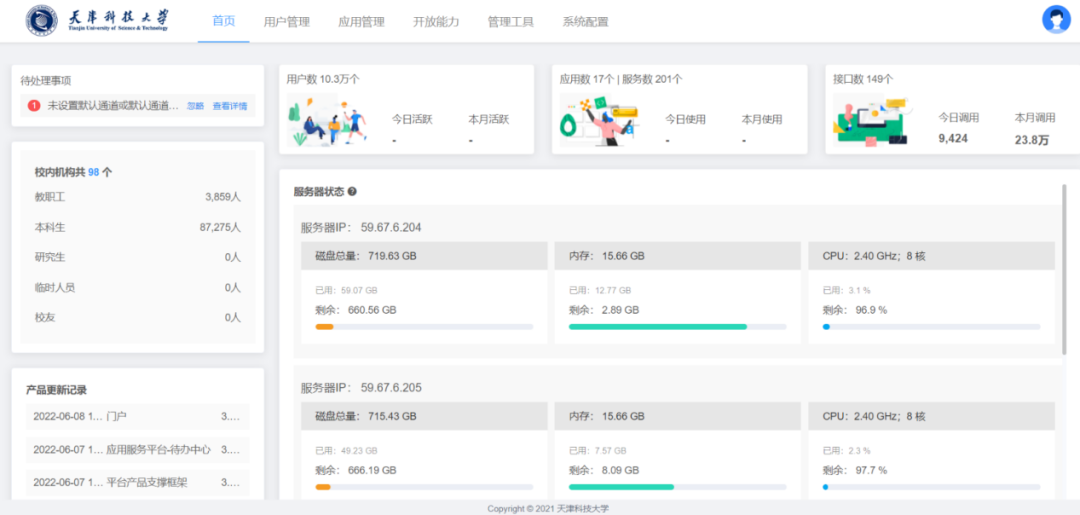The width and height of the screenshot is (1080, 515).
Task: Click the 接口数 card illustration
Action: pos(870,122)
